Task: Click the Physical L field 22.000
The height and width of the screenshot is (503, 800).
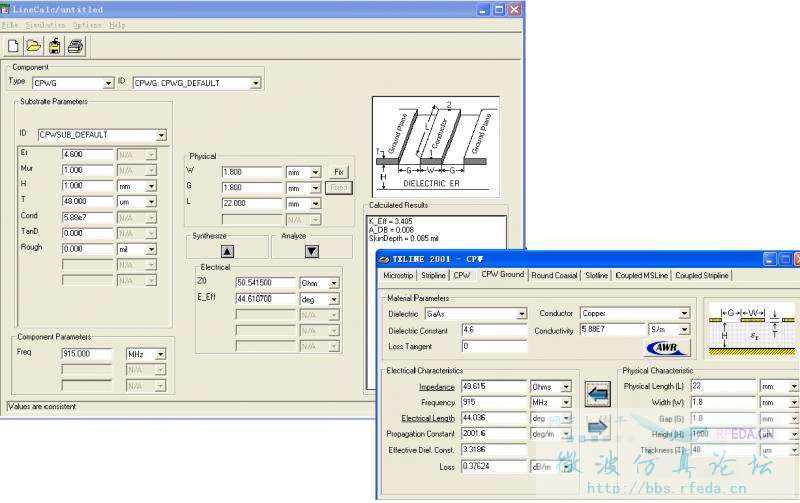Action: [252, 204]
